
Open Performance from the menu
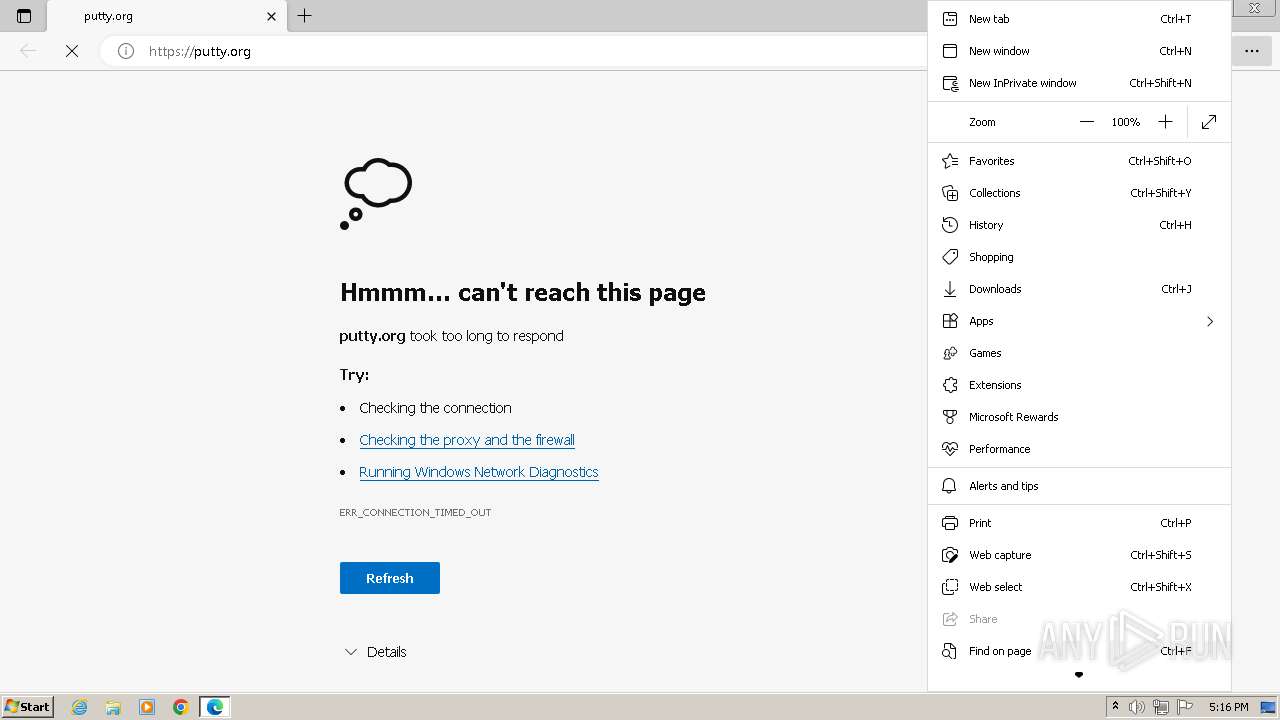click(1079, 449)
